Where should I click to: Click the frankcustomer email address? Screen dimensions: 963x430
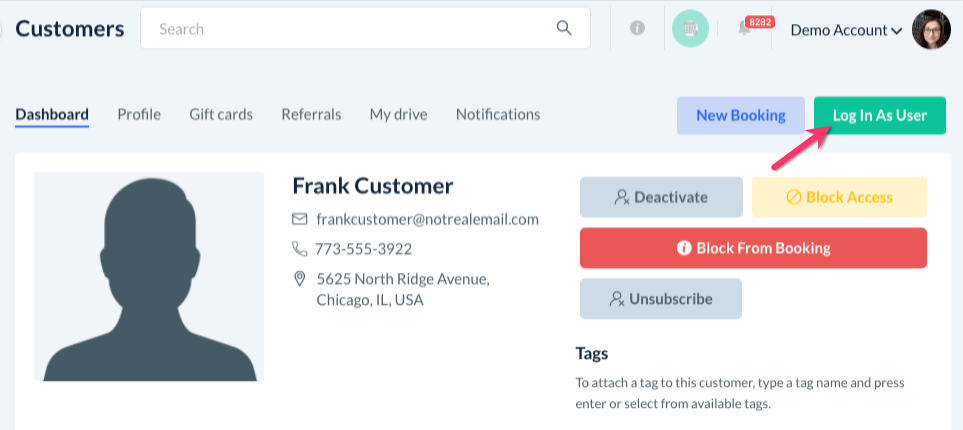[x=427, y=219]
